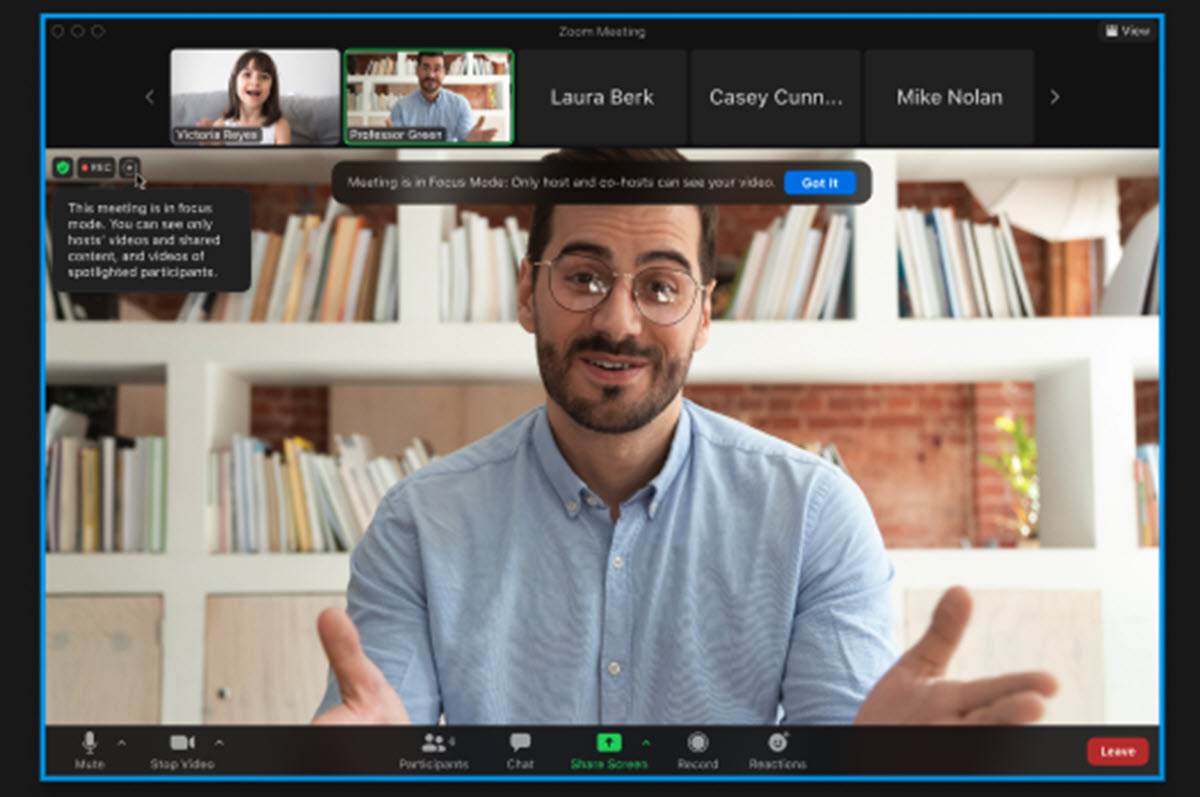Expand video options arrow beside Stop Video

pos(219,742)
